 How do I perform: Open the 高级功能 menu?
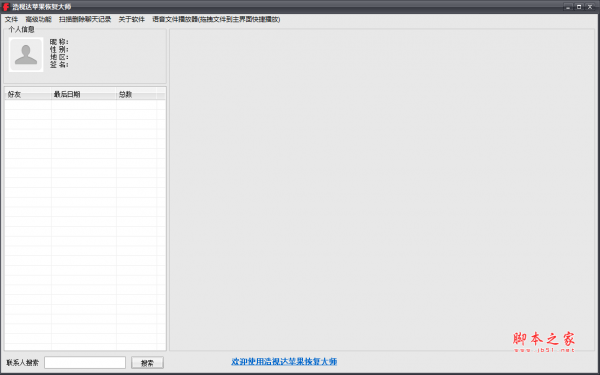(38, 19)
